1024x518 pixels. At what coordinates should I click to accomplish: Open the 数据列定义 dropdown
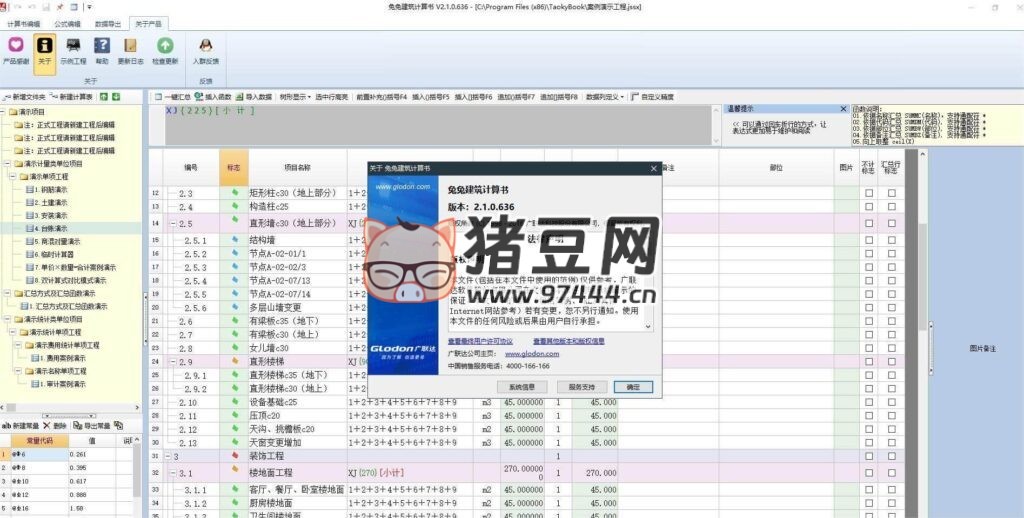point(605,97)
